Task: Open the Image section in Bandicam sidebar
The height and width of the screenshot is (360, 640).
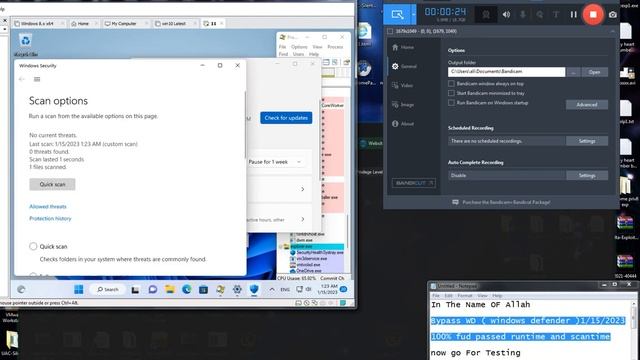Action: (403, 104)
